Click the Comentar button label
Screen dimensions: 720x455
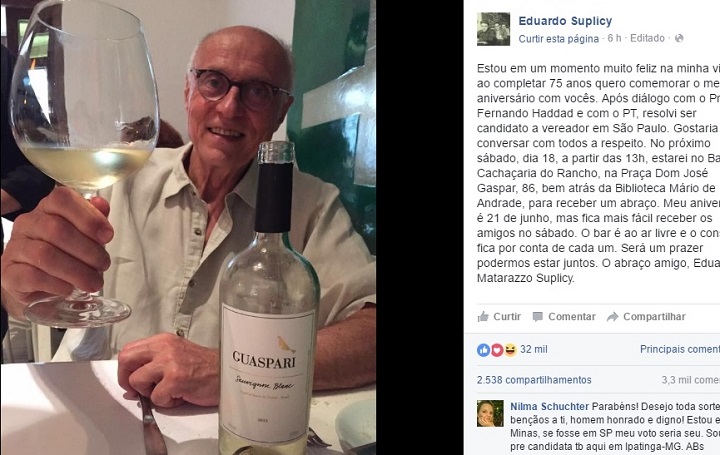tap(572, 317)
